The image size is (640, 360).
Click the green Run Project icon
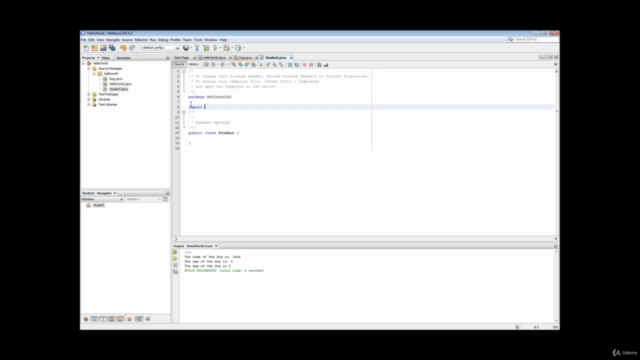[216, 48]
